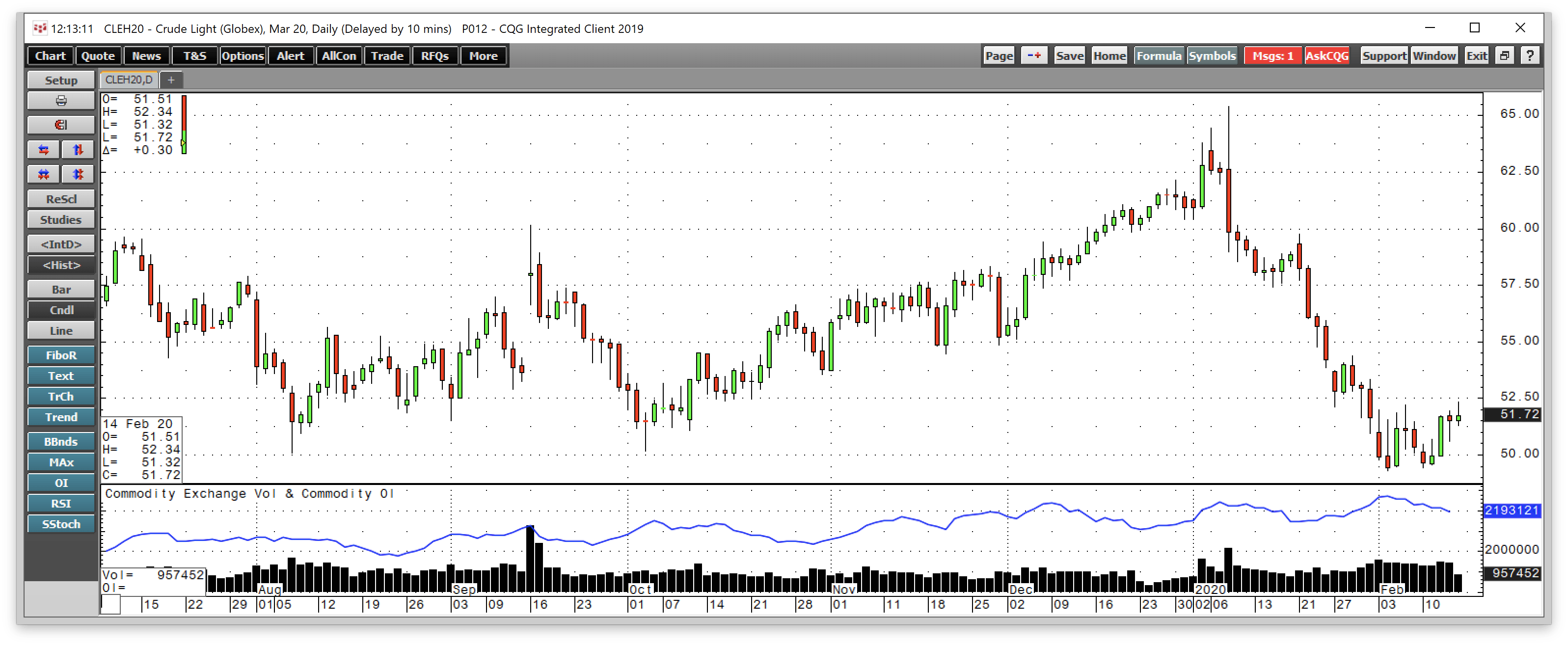Click the AskCQG button
1568x645 pixels.
coord(1326,56)
